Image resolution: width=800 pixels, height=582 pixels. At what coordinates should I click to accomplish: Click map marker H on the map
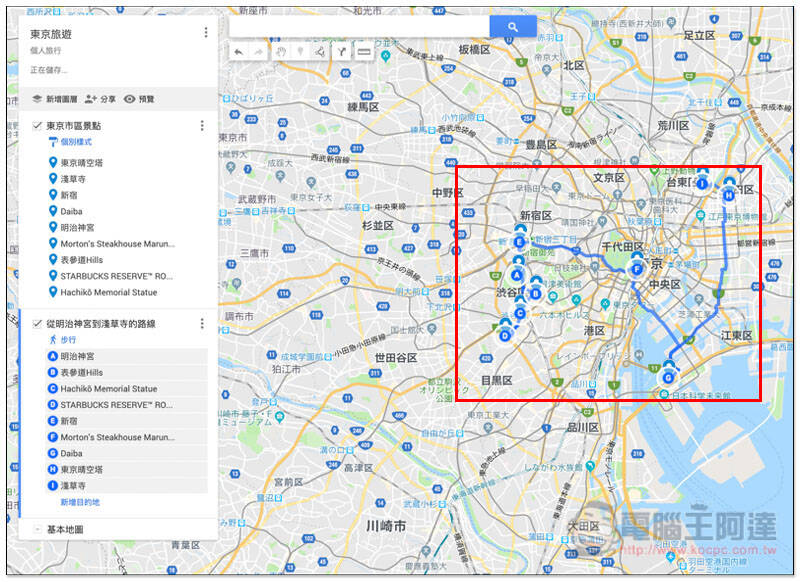point(729,195)
